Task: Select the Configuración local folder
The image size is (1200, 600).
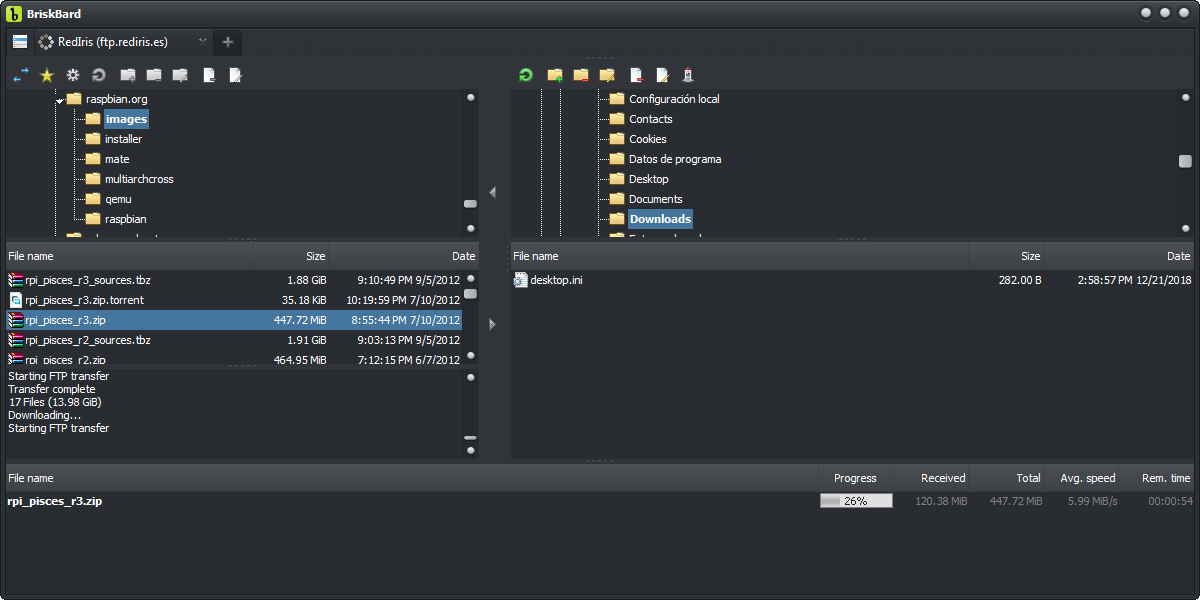Action: coord(674,99)
